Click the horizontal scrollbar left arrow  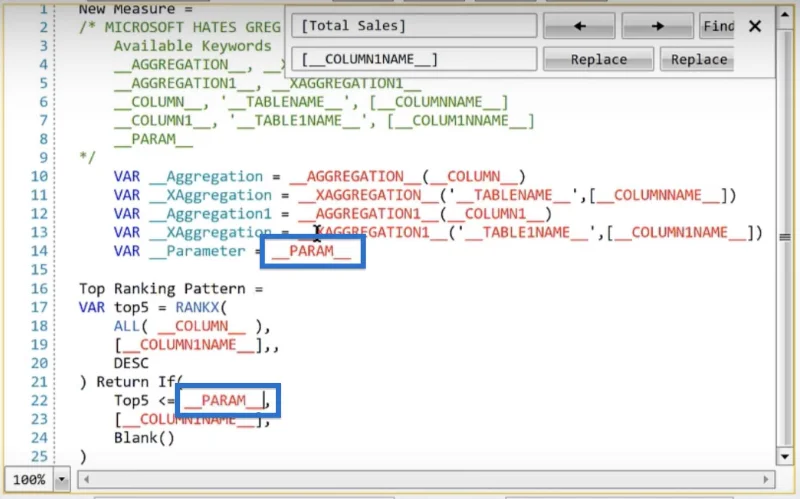tap(86, 479)
